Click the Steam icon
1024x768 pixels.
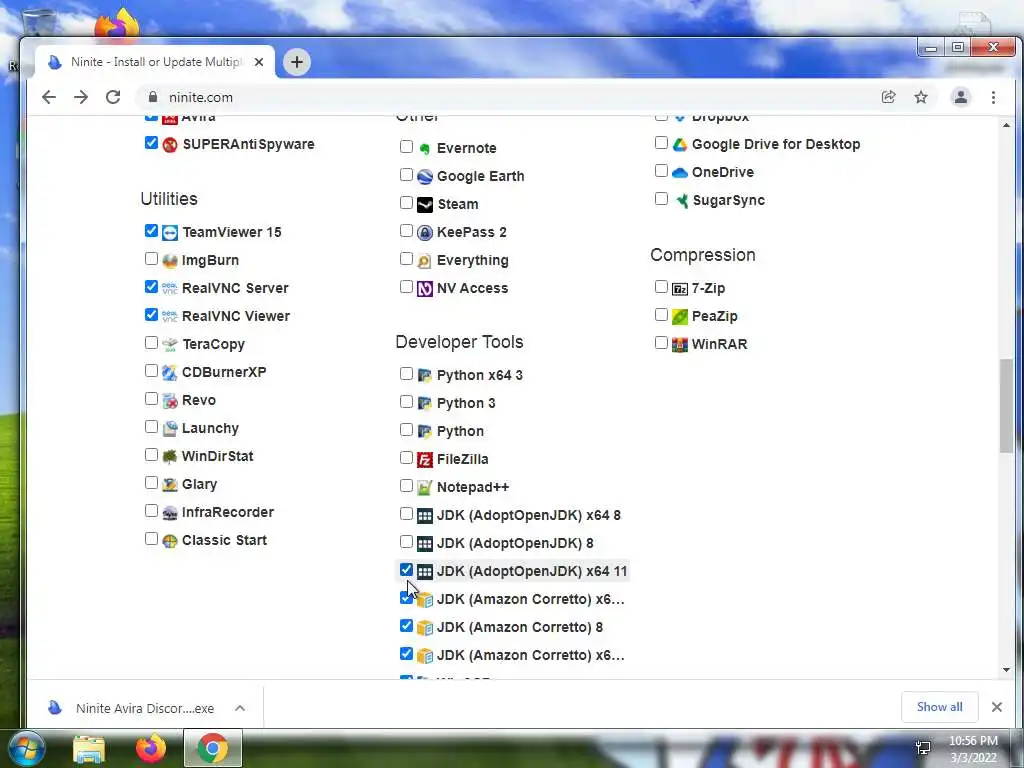[x=424, y=204]
